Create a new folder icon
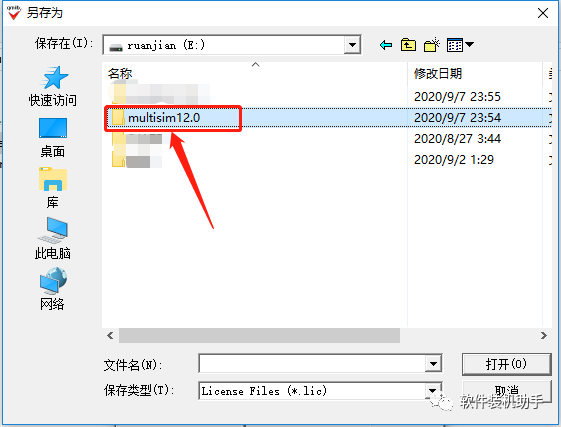The height and width of the screenshot is (427, 561). coord(431,45)
